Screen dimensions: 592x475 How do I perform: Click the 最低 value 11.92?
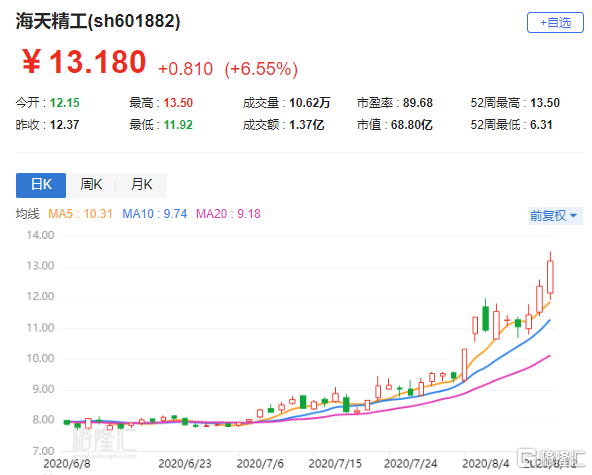[x=178, y=125]
